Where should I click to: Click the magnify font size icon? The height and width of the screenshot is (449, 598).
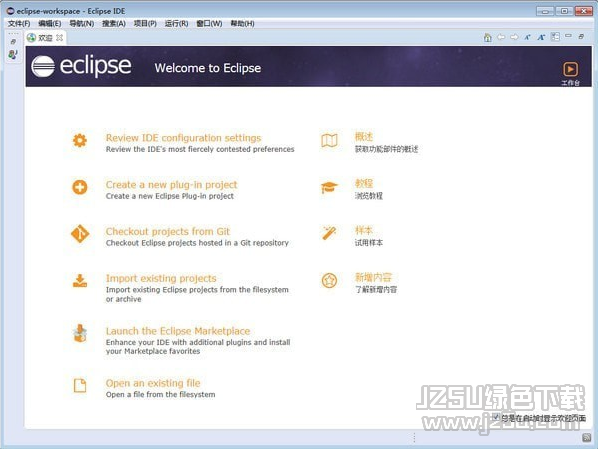coord(541,37)
